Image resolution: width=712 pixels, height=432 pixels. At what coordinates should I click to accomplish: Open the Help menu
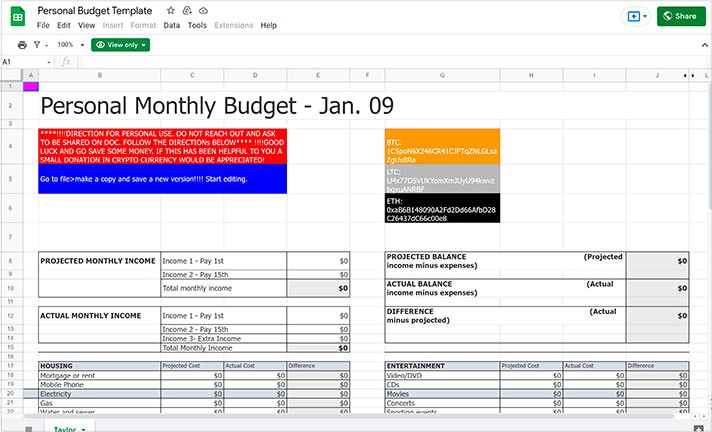click(x=268, y=25)
